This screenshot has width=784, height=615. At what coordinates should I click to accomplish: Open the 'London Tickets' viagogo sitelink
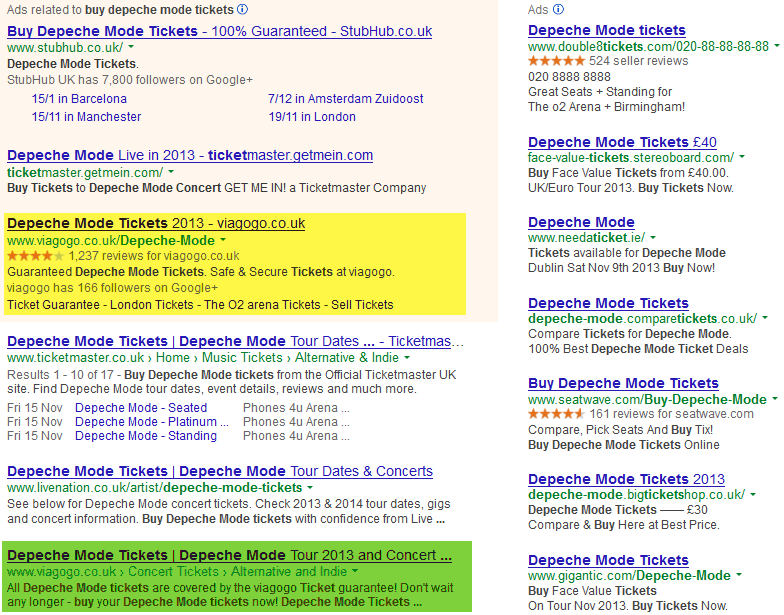(x=152, y=304)
